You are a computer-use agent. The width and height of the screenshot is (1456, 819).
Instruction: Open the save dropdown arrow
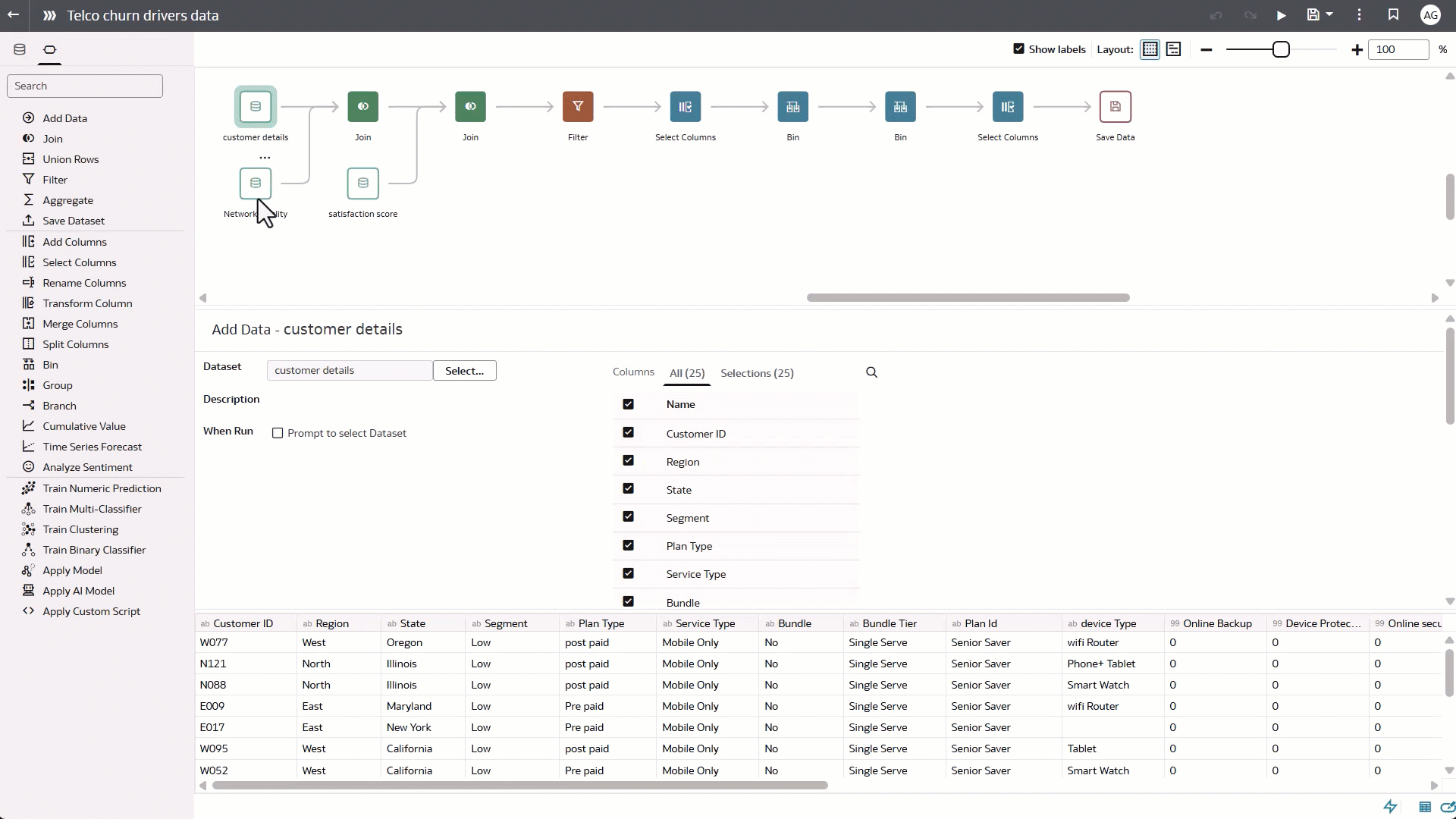click(1329, 14)
